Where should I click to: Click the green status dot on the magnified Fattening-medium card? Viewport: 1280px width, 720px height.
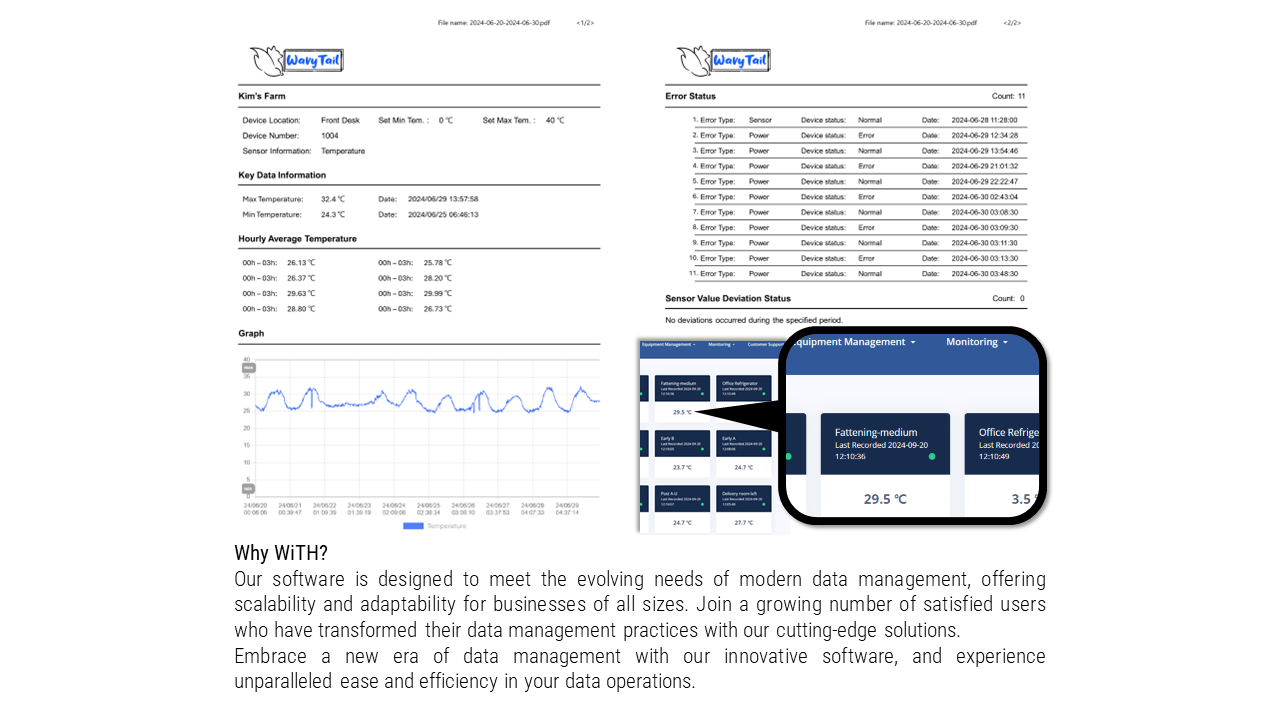pyautogui.click(x=932, y=456)
